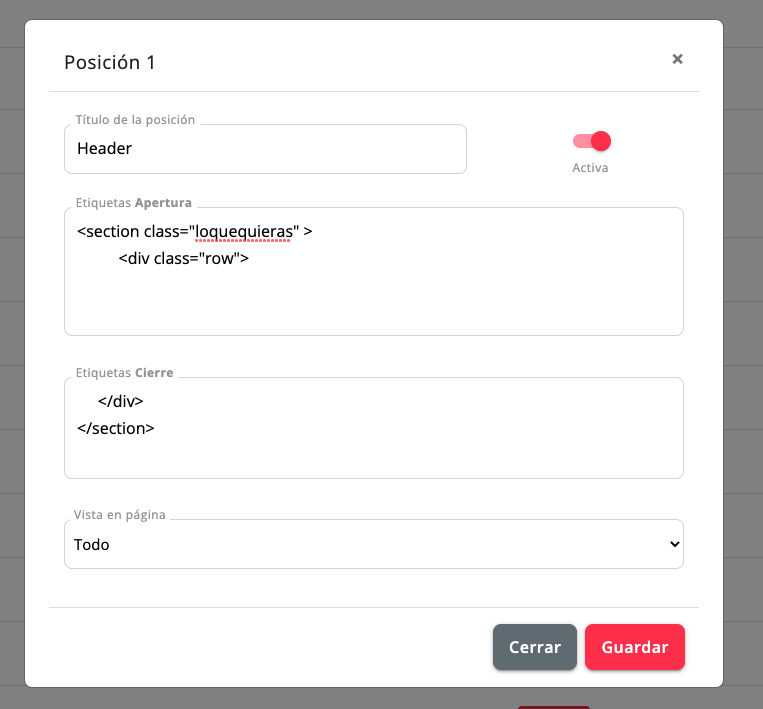Click the Activa label under the switch

click(590, 167)
